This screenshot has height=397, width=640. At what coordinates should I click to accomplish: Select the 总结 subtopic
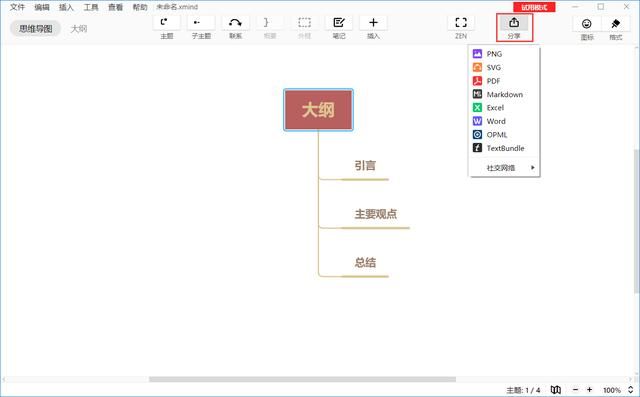click(x=365, y=262)
